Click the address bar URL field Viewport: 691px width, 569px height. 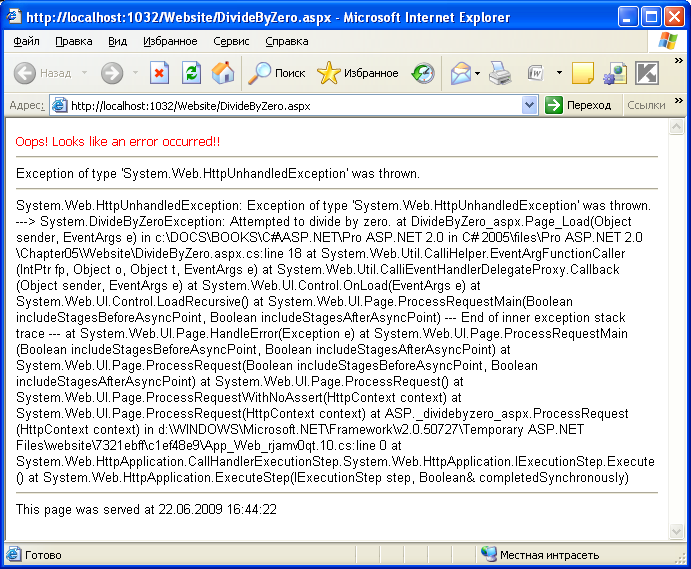click(290, 105)
